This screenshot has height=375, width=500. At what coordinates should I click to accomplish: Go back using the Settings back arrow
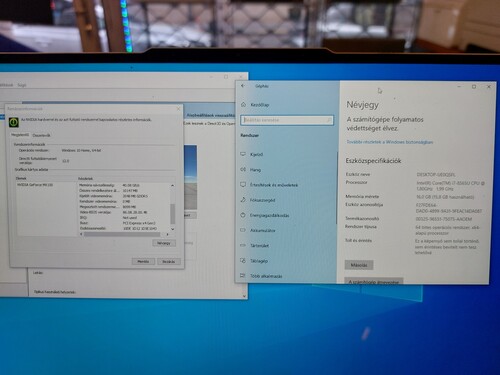pyautogui.click(x=243, y=86)
